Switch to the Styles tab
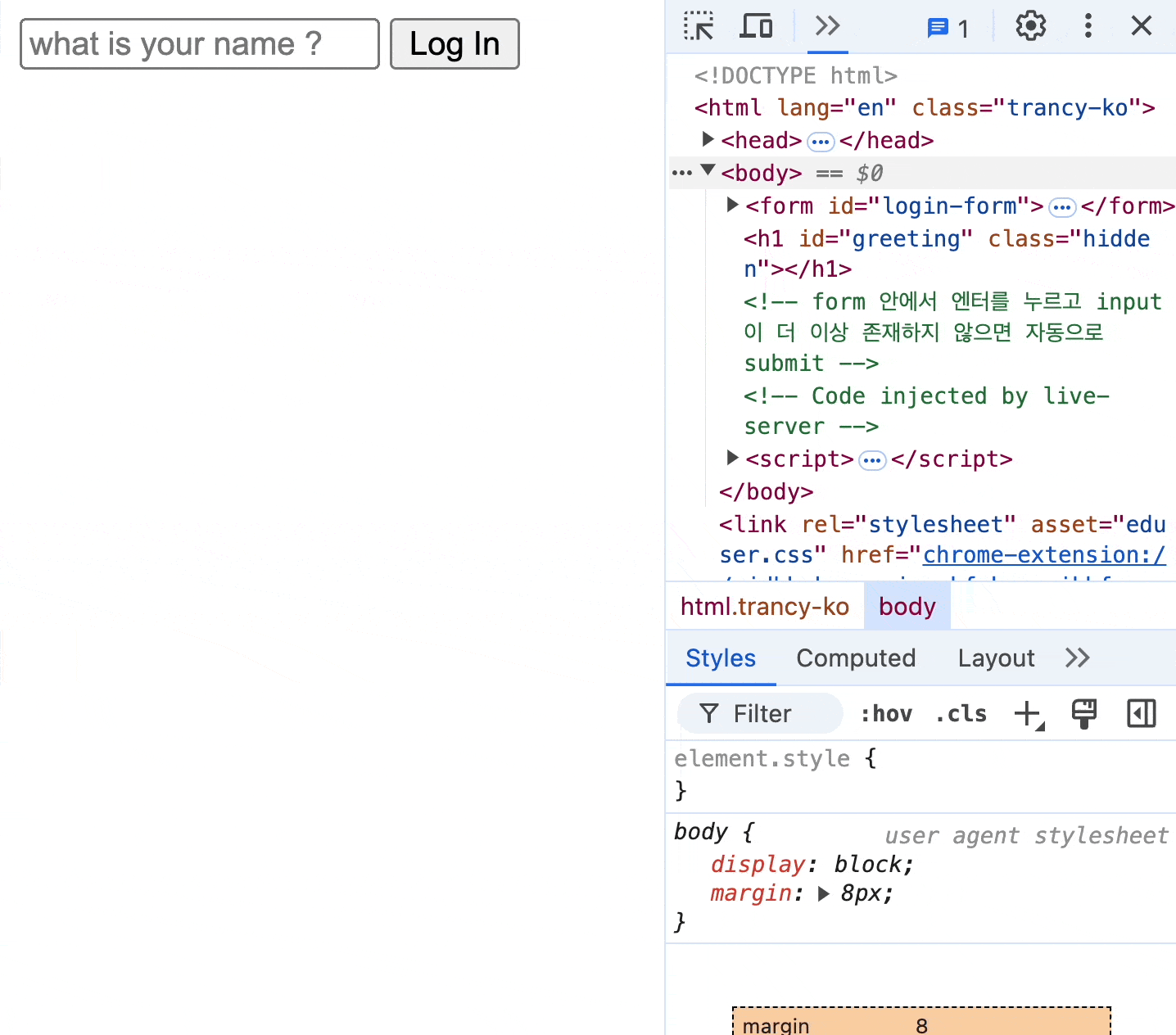The width and height of the screenshot is (1176, 1035). pos(721,658)
